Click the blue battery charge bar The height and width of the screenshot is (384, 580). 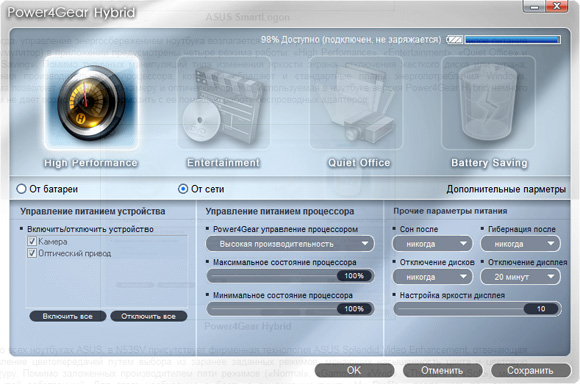[x=513, y=40]
